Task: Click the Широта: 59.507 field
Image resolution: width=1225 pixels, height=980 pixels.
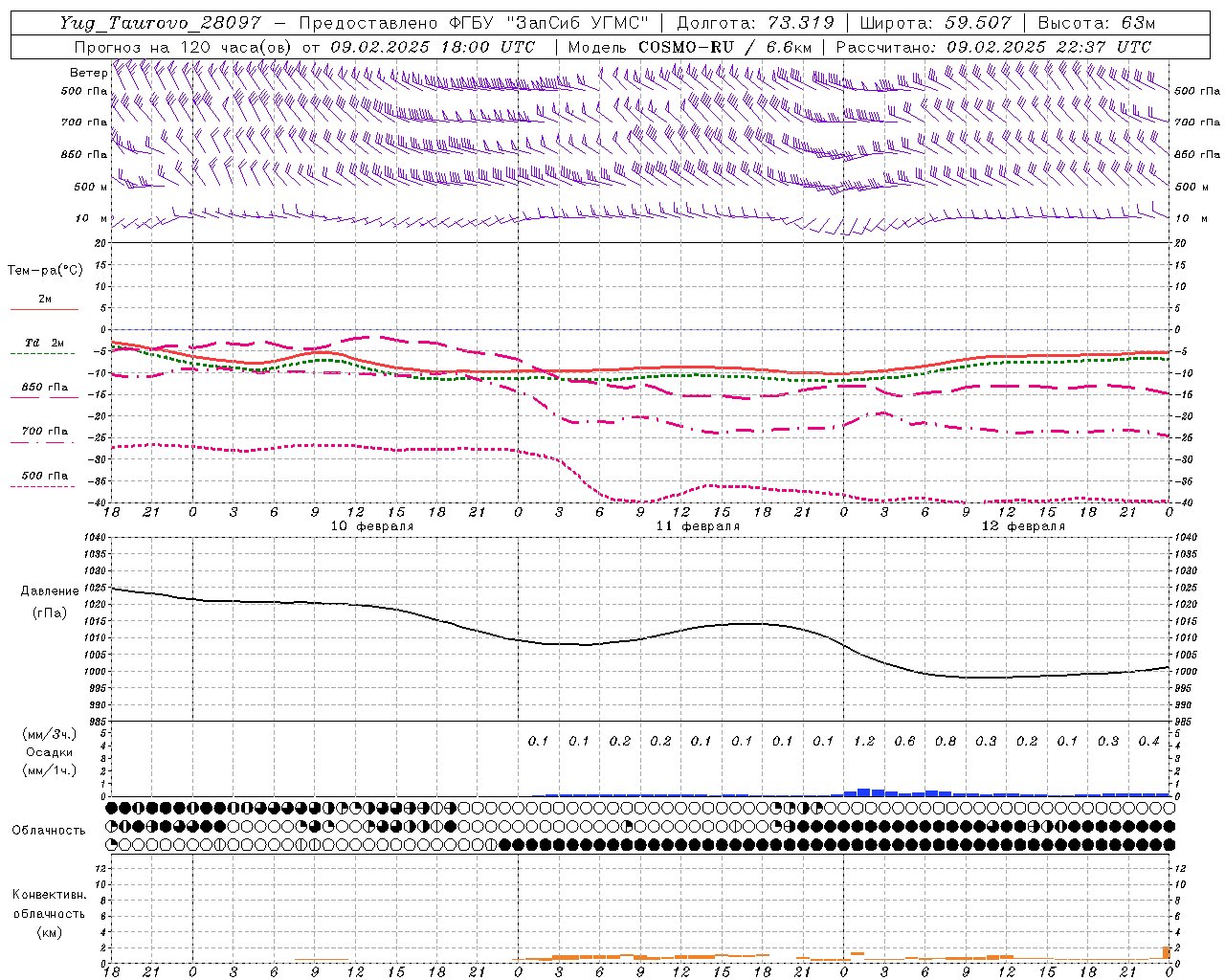Action: click(935, 23)
